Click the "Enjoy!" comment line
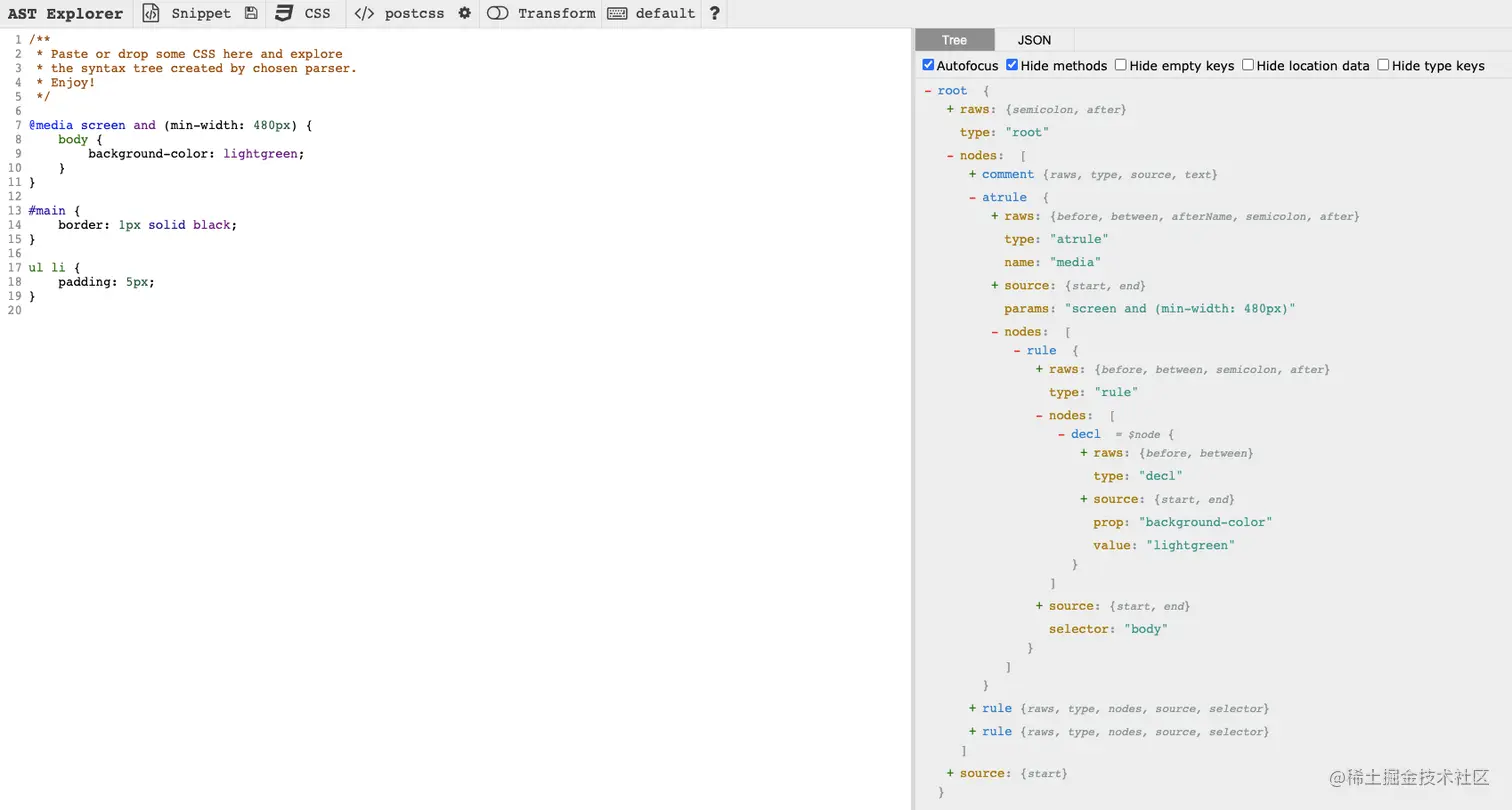Viewport: 1512px width, 810px height. pyautogui.click(x=66, y=83)
